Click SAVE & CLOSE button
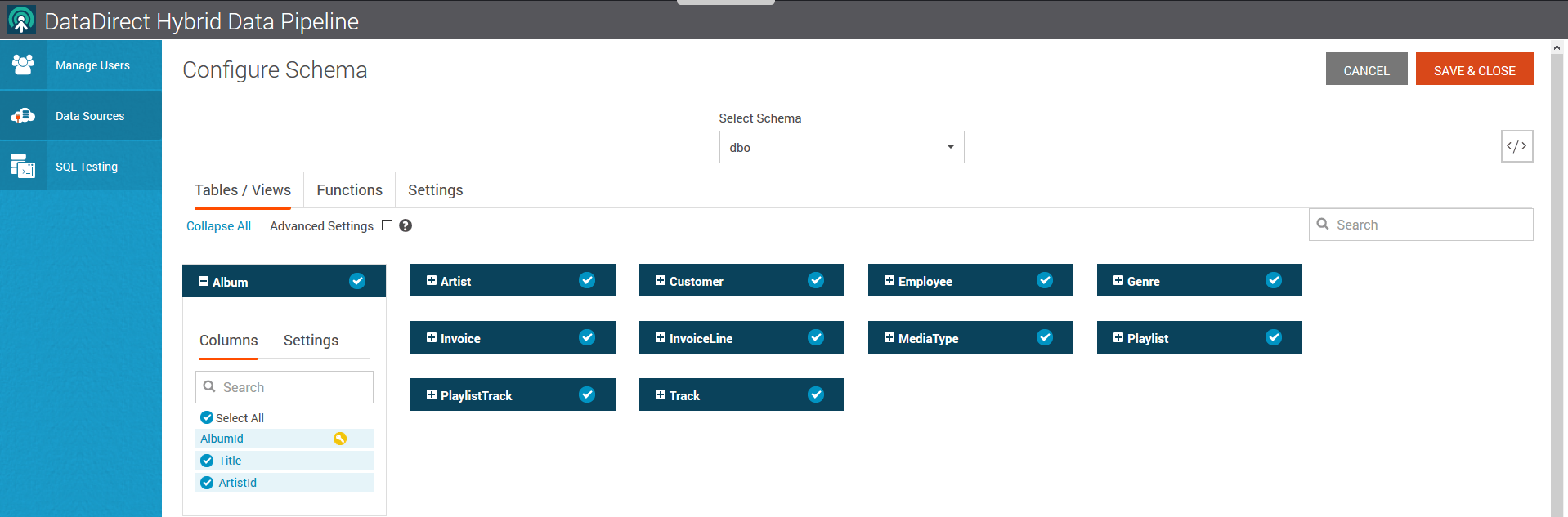The height and width of the screenshot is (517, 1568). (x=1475, y=70)
